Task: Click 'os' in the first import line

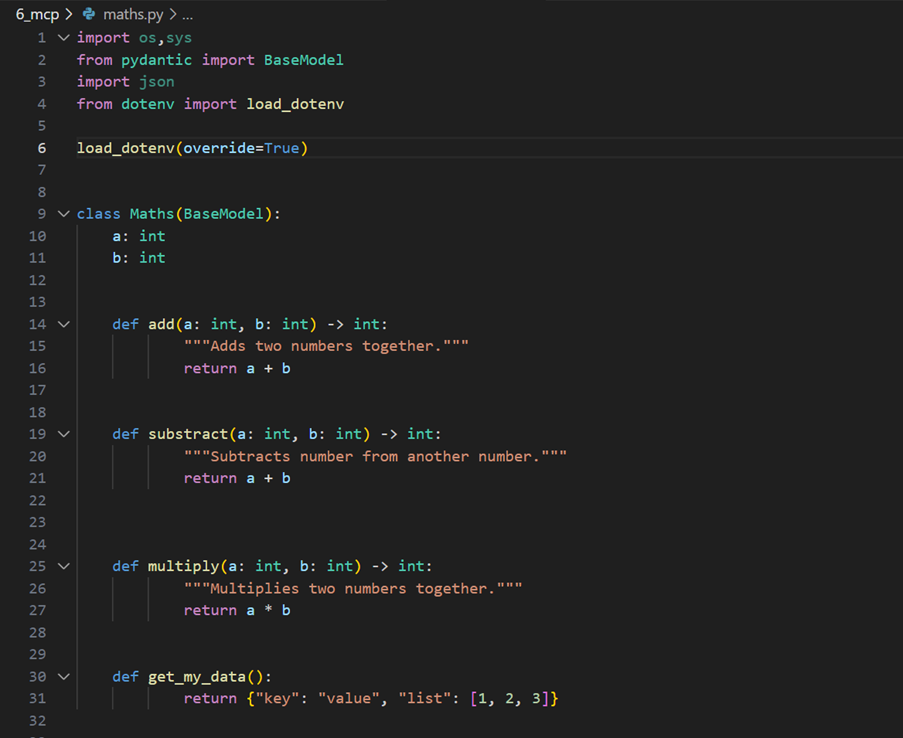Action: [x=147, y=38]
